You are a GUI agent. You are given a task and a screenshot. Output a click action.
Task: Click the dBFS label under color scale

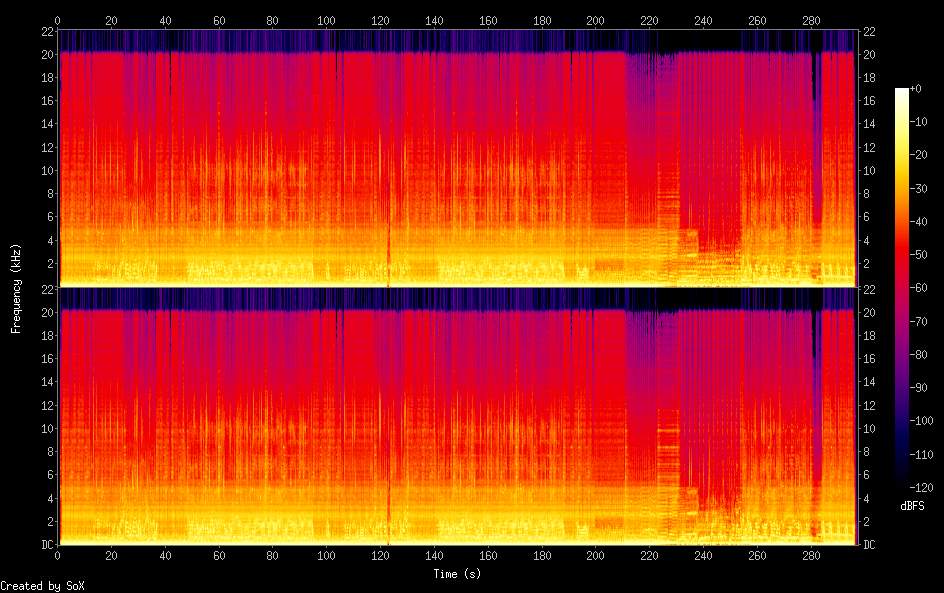point(912,507)
